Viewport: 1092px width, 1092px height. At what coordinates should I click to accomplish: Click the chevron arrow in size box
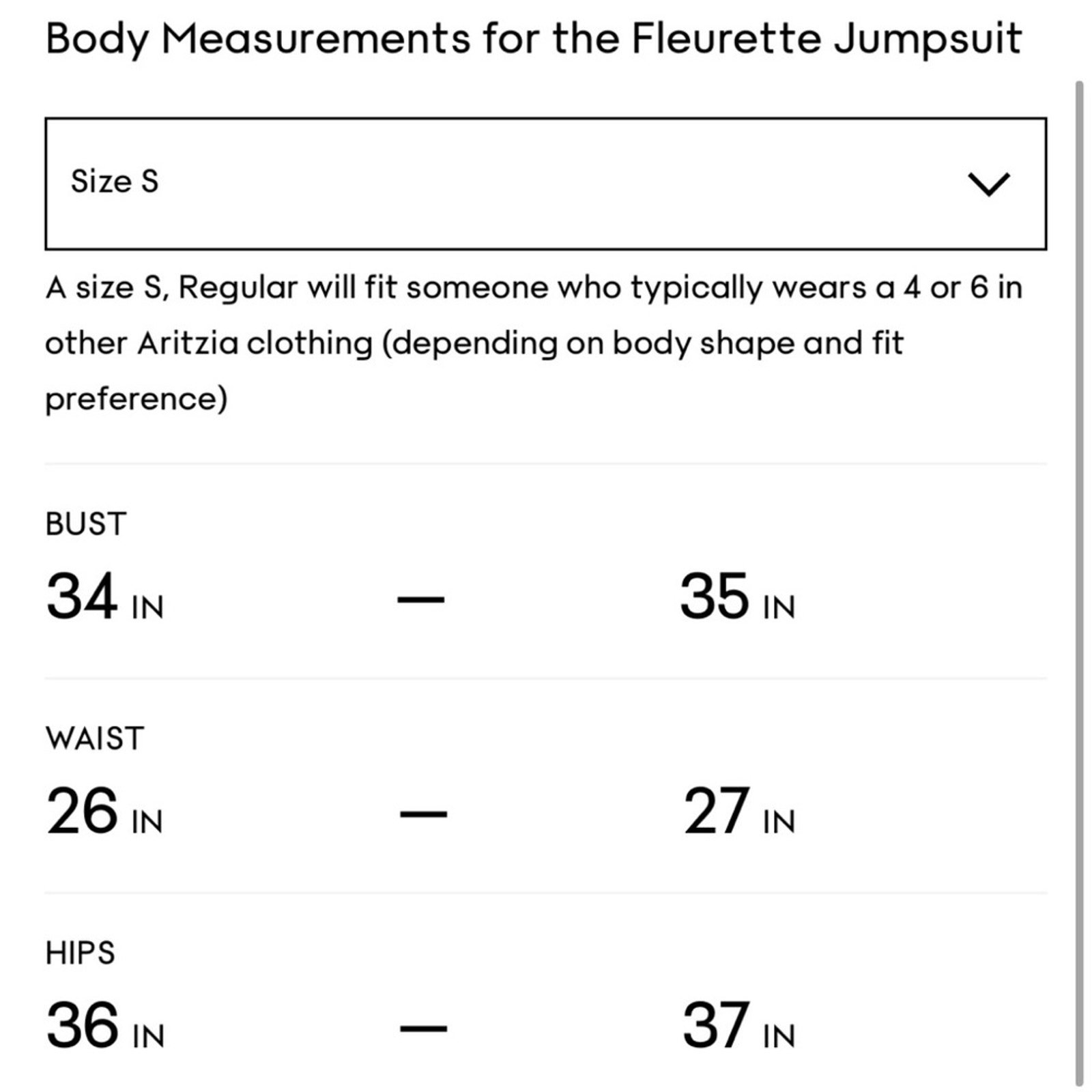pyautogui.click(x=988, y=184)
